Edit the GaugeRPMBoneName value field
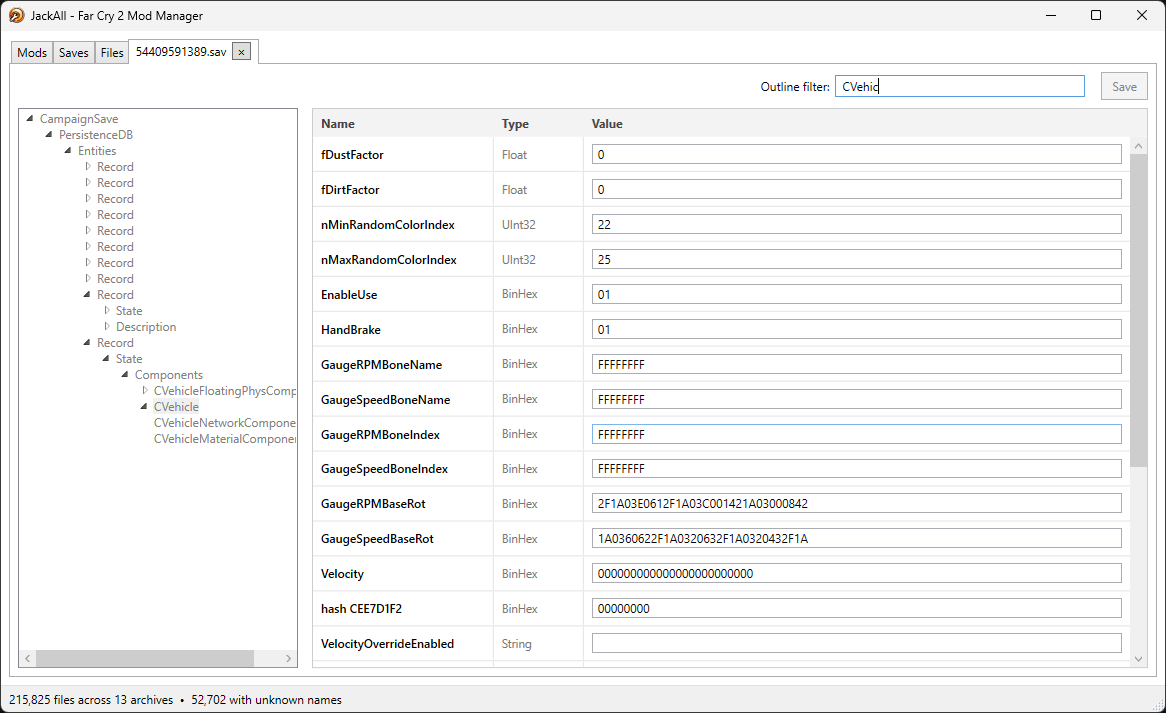This screenshot has height=713, width=1166. click(x=857, y=364)
